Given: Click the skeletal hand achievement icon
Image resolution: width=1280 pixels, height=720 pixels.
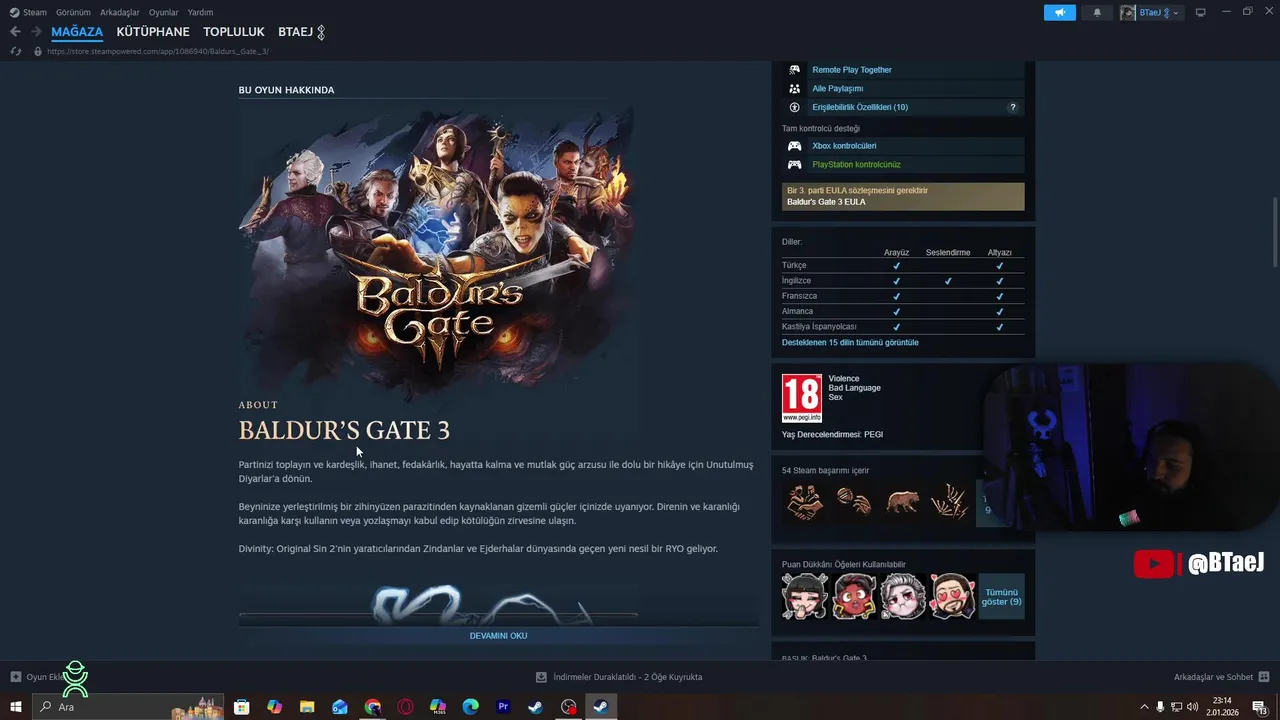Looking at the screenshot, I should 950,502.
